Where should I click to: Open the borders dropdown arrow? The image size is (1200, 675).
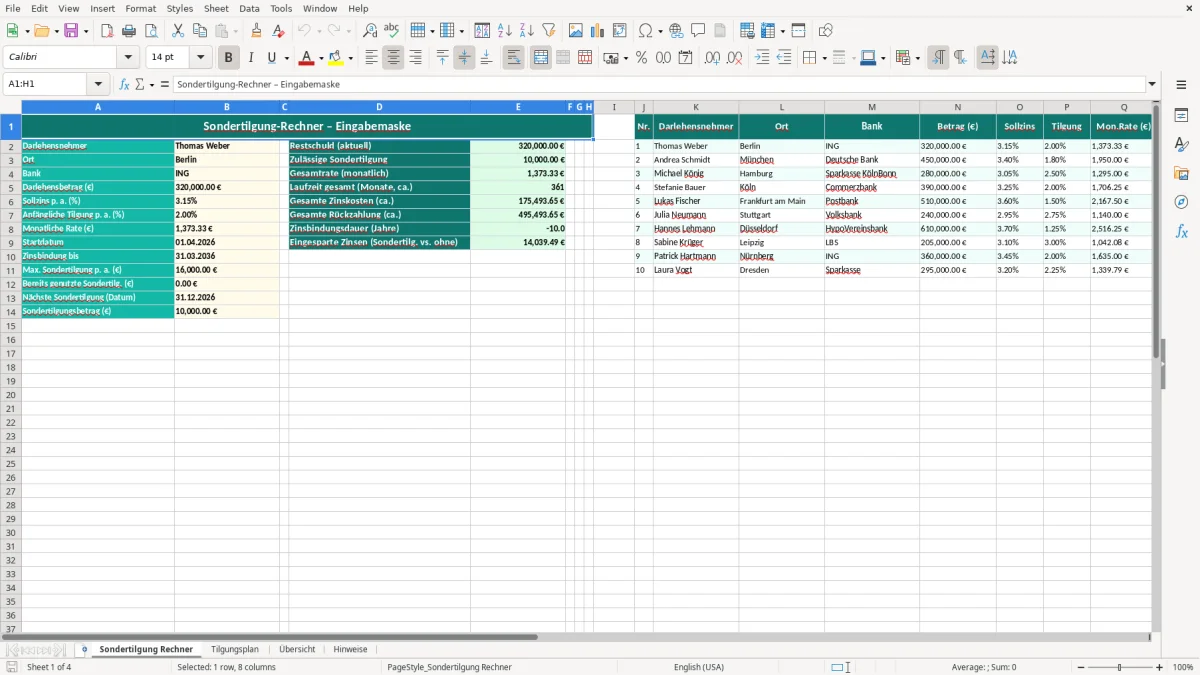click(823, 58)
